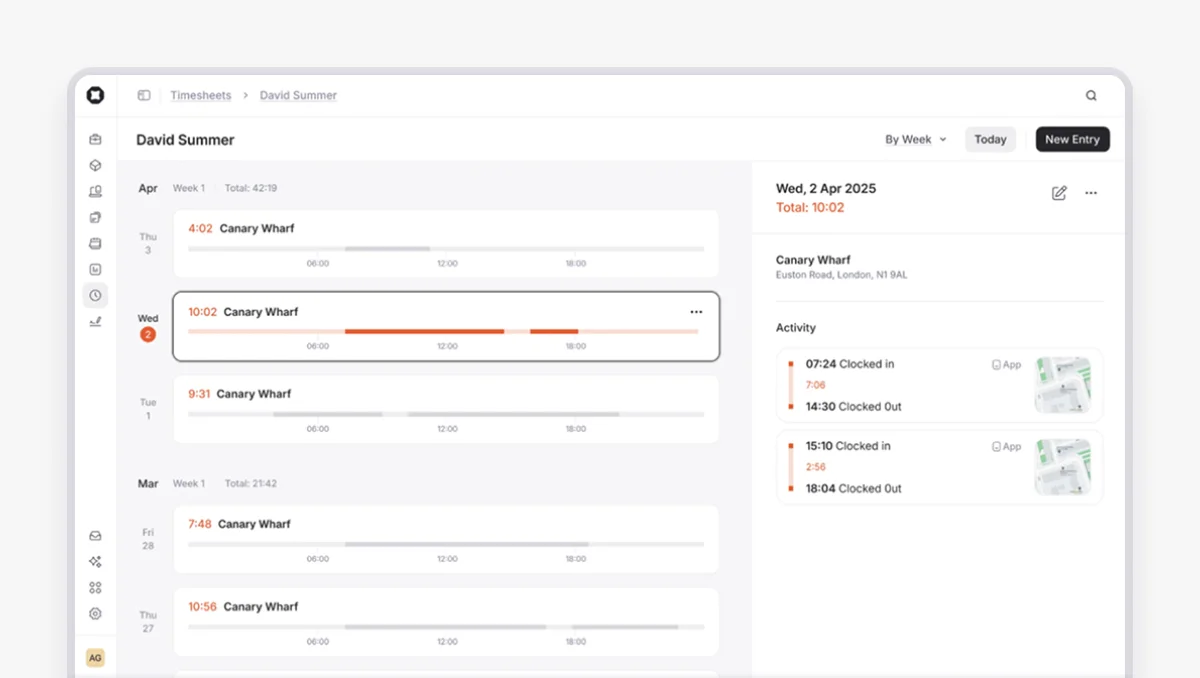The width and height of the screenshot is (1200, 678).
Task: Click the Timesheets breadcrumb link
Action: (x=200, y=96)
